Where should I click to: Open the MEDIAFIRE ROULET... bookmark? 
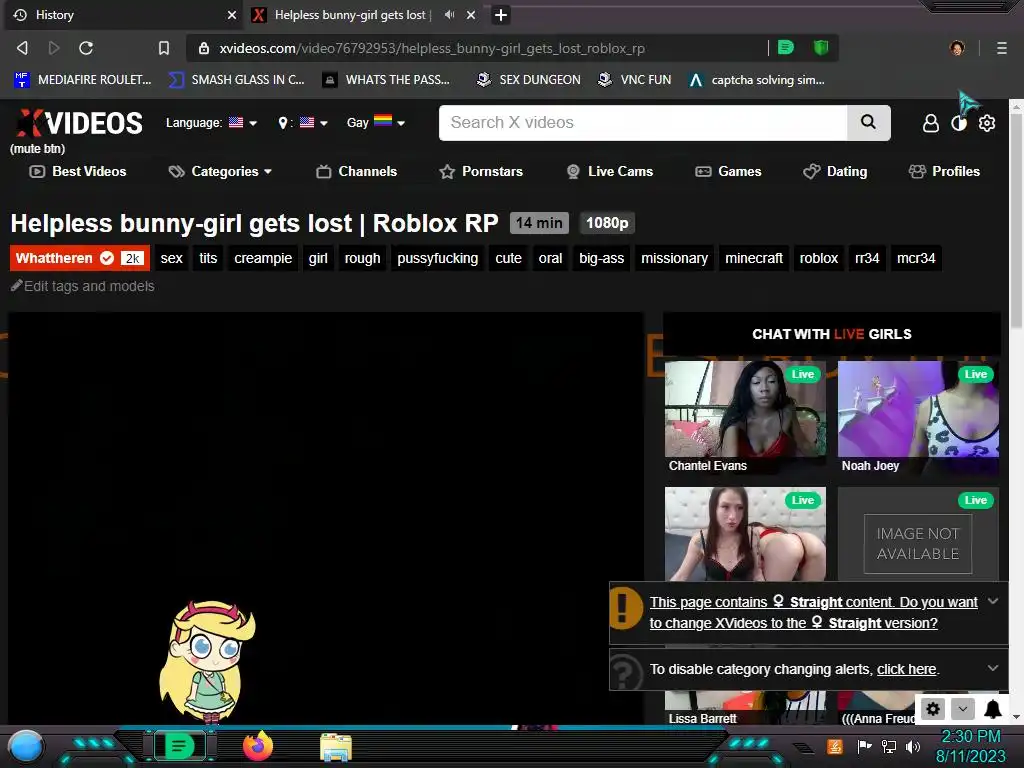coord(83,80)
